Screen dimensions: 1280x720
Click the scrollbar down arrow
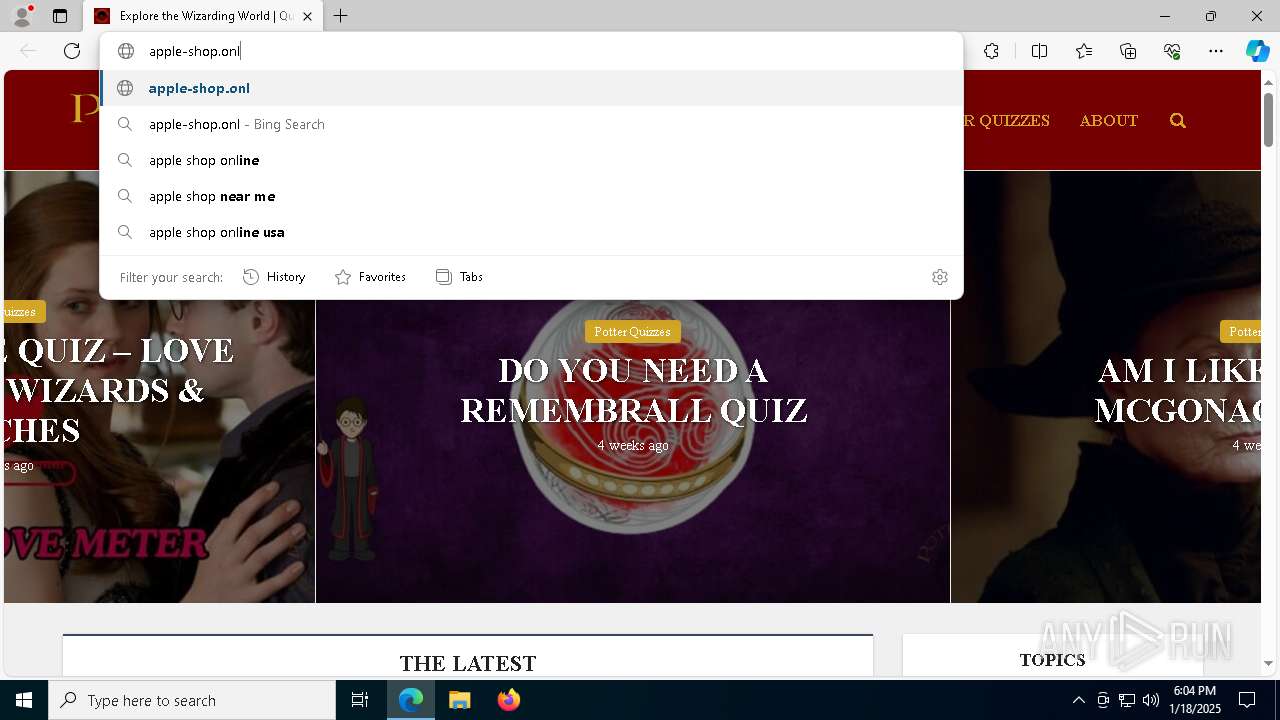coord(1268,663)
